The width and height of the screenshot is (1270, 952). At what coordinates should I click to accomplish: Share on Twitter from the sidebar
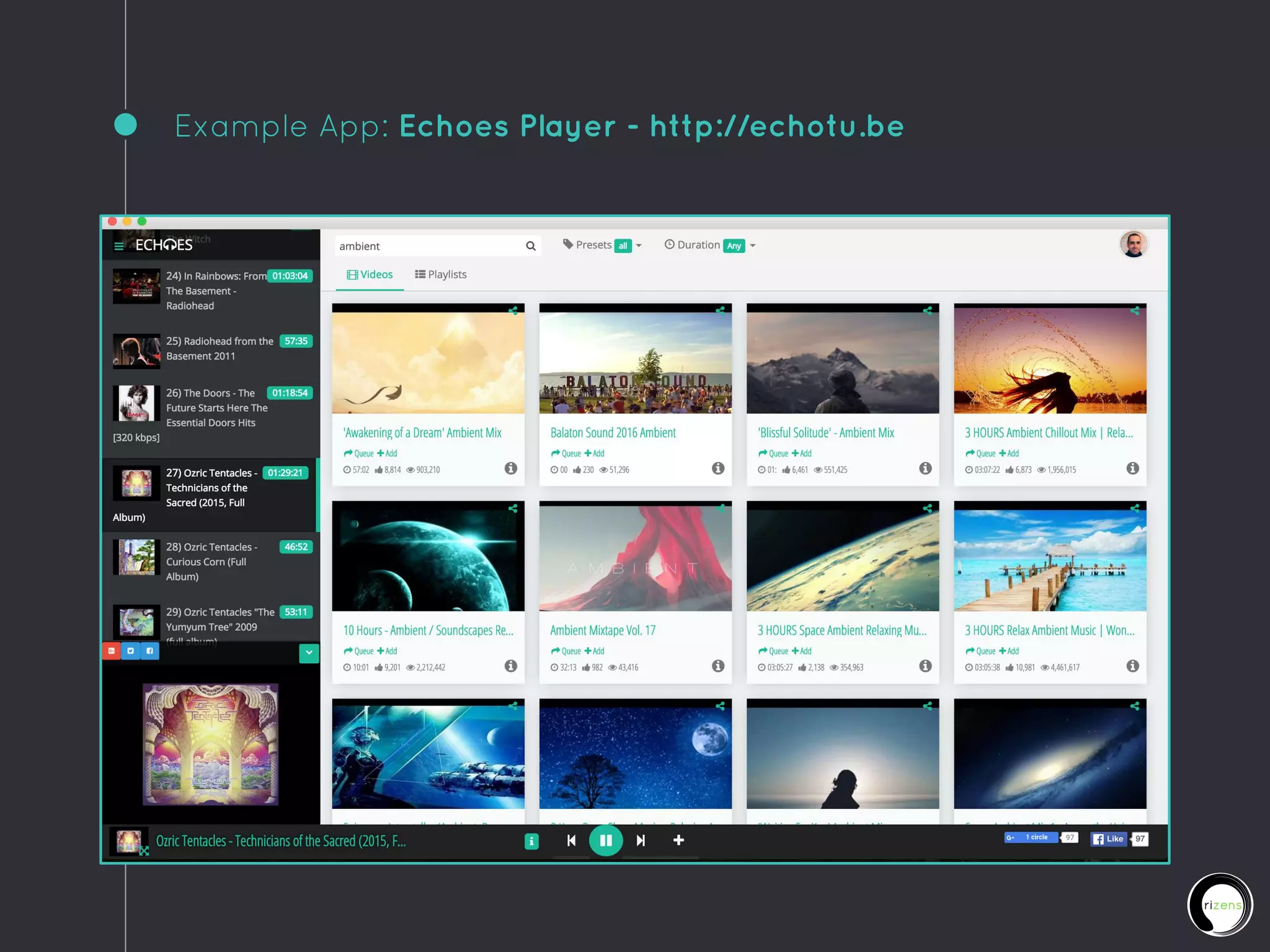click(x=130, y=651)
